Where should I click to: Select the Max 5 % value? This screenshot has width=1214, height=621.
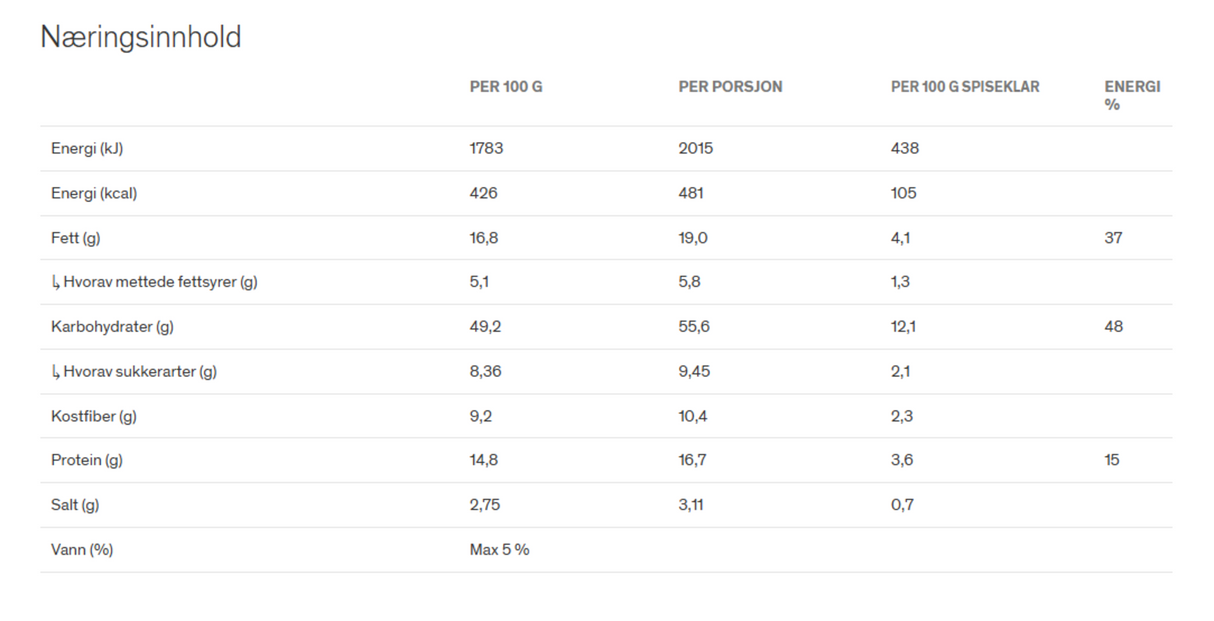(500, 550)
